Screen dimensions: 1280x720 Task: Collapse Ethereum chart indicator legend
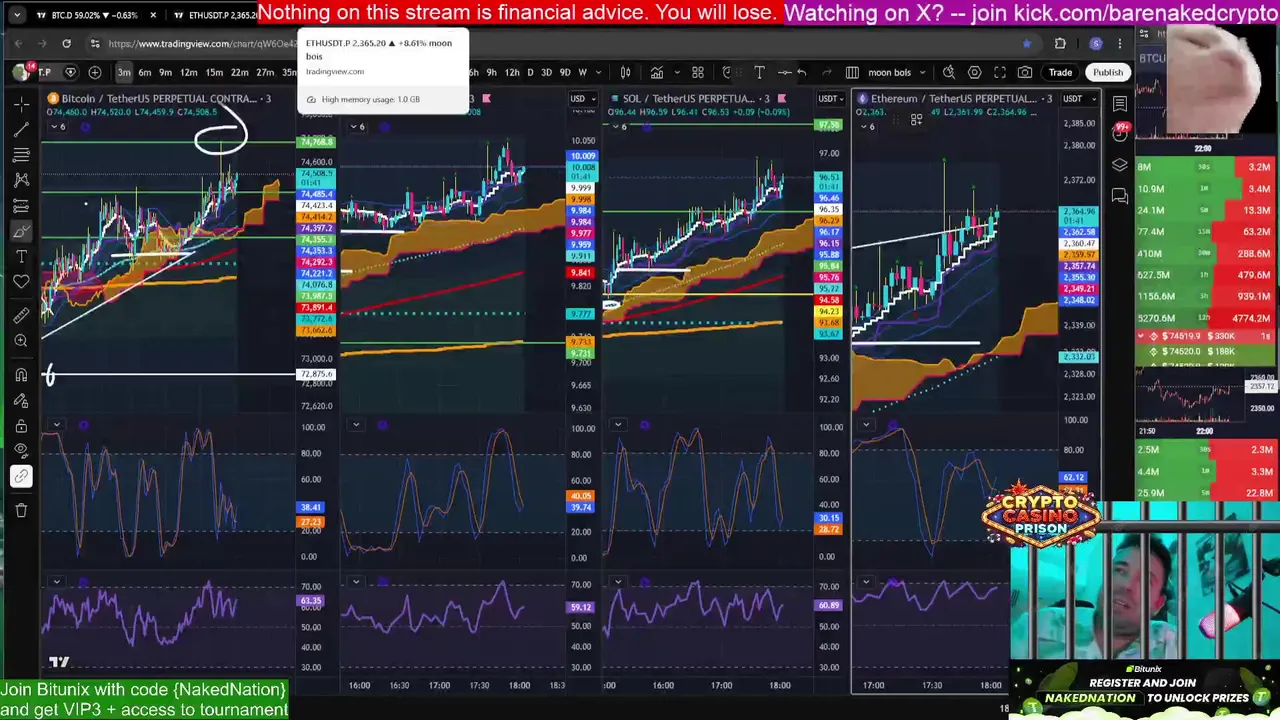pyautogui.click(x=866, y=126)
